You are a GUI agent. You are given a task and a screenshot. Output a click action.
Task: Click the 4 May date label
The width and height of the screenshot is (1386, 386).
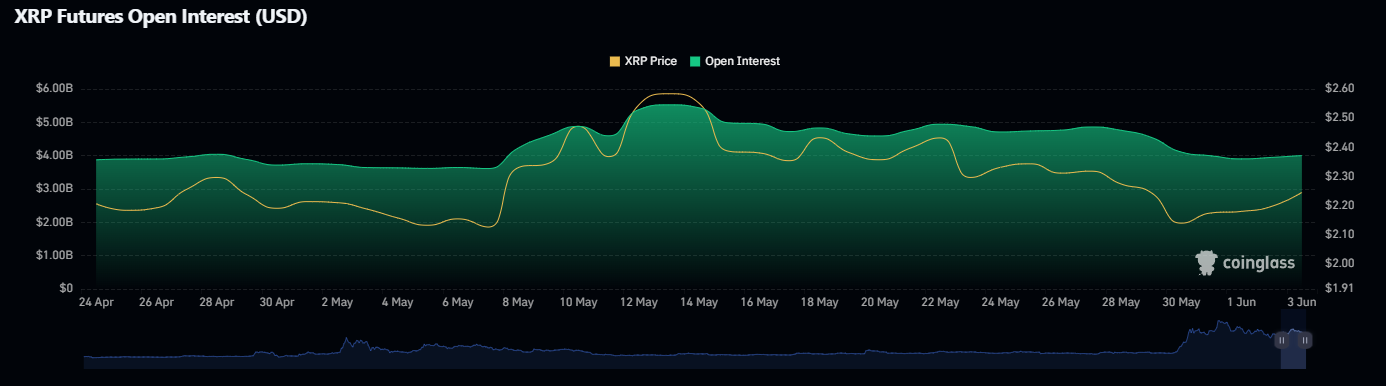397,301
